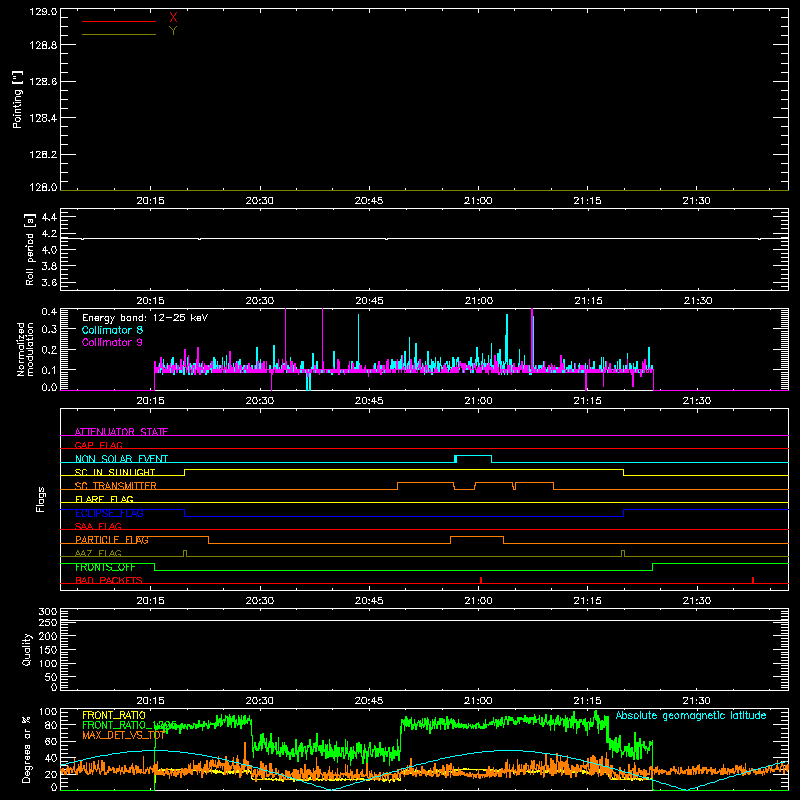Click the cyan Collimator 8 legend entry
Viewport: 800px width, 800px height.
[x=112, y=330]
